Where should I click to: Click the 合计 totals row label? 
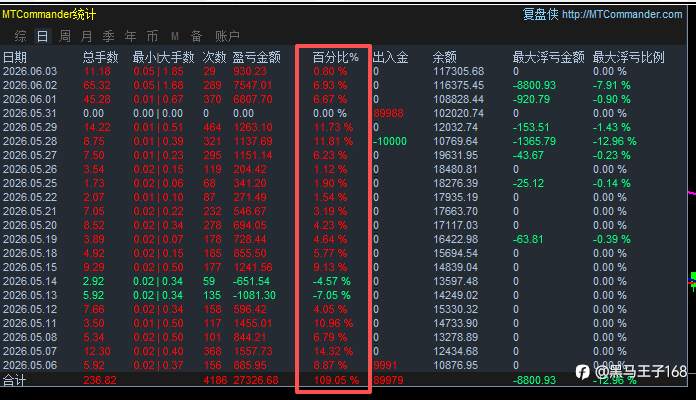tap(14, 380)
